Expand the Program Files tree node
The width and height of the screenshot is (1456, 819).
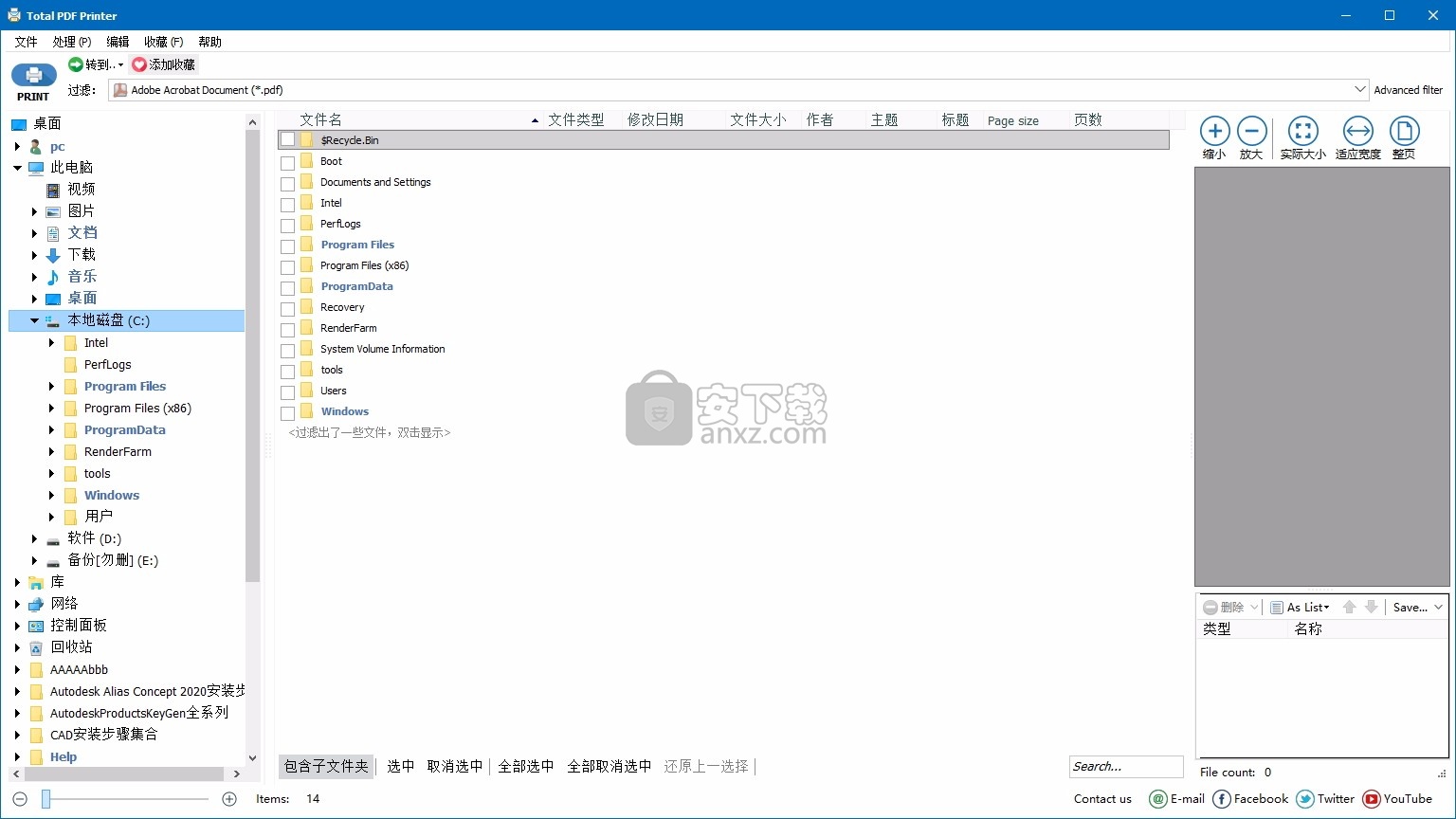[52, 387]
